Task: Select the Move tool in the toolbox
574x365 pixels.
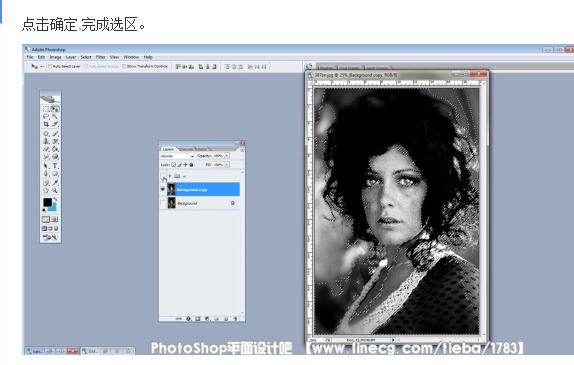Action: pyautogui.click(x=55, y=109)
